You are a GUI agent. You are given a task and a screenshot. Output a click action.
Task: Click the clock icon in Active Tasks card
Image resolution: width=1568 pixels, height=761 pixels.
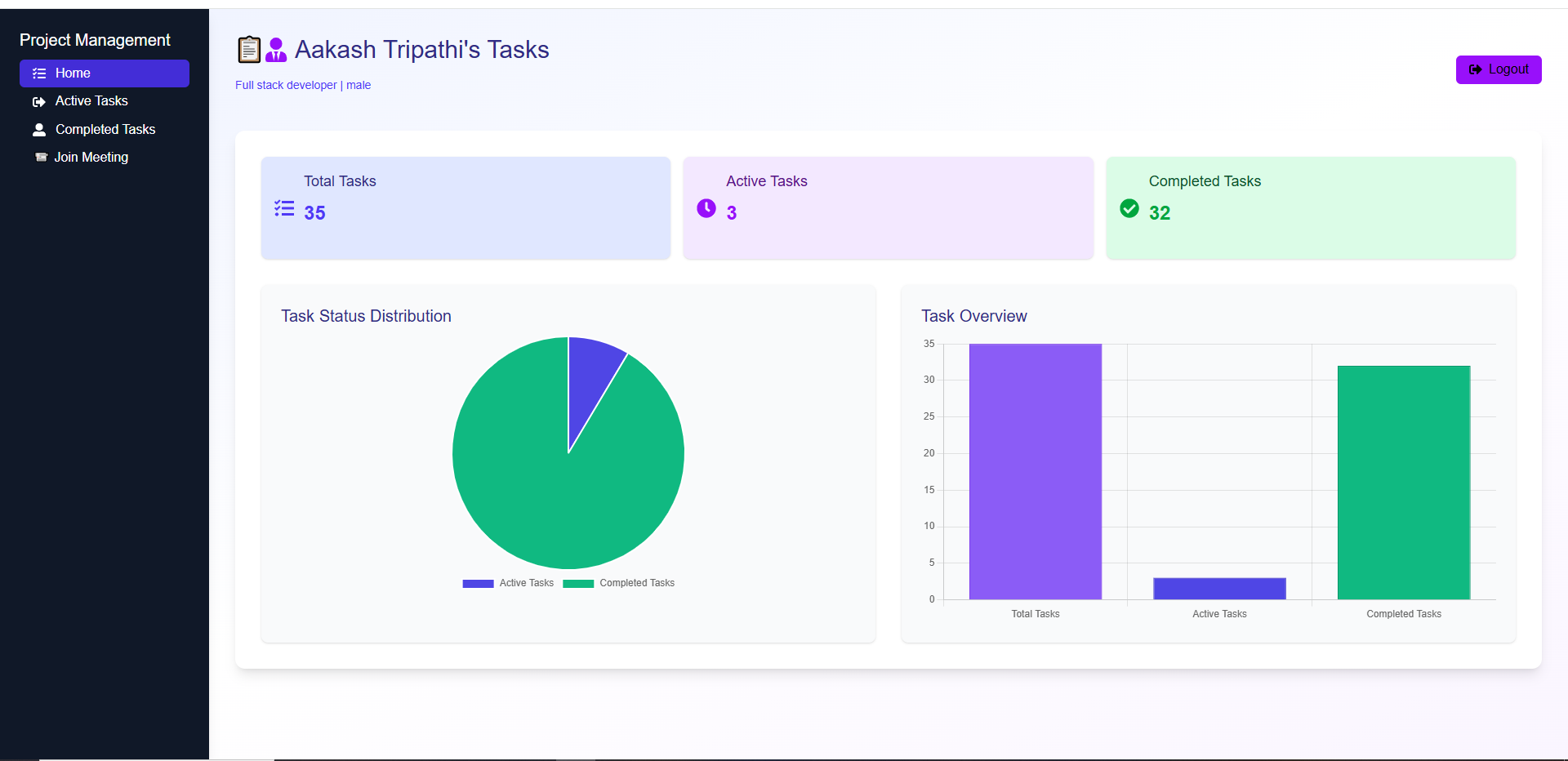[706, 209]
